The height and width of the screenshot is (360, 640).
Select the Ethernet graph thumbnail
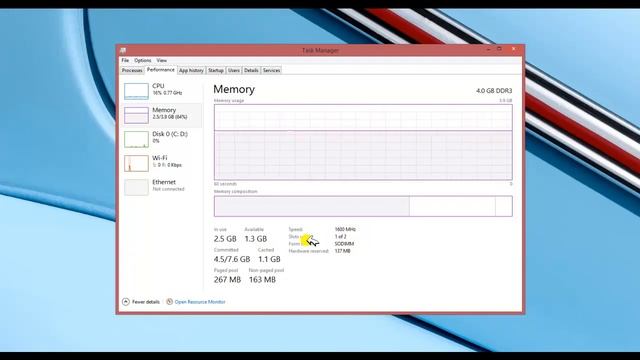[136, 187]
